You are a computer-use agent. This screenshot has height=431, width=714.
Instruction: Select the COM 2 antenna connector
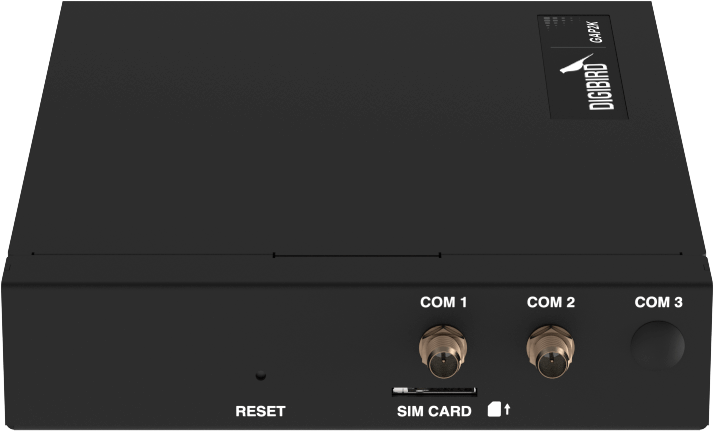550,351
